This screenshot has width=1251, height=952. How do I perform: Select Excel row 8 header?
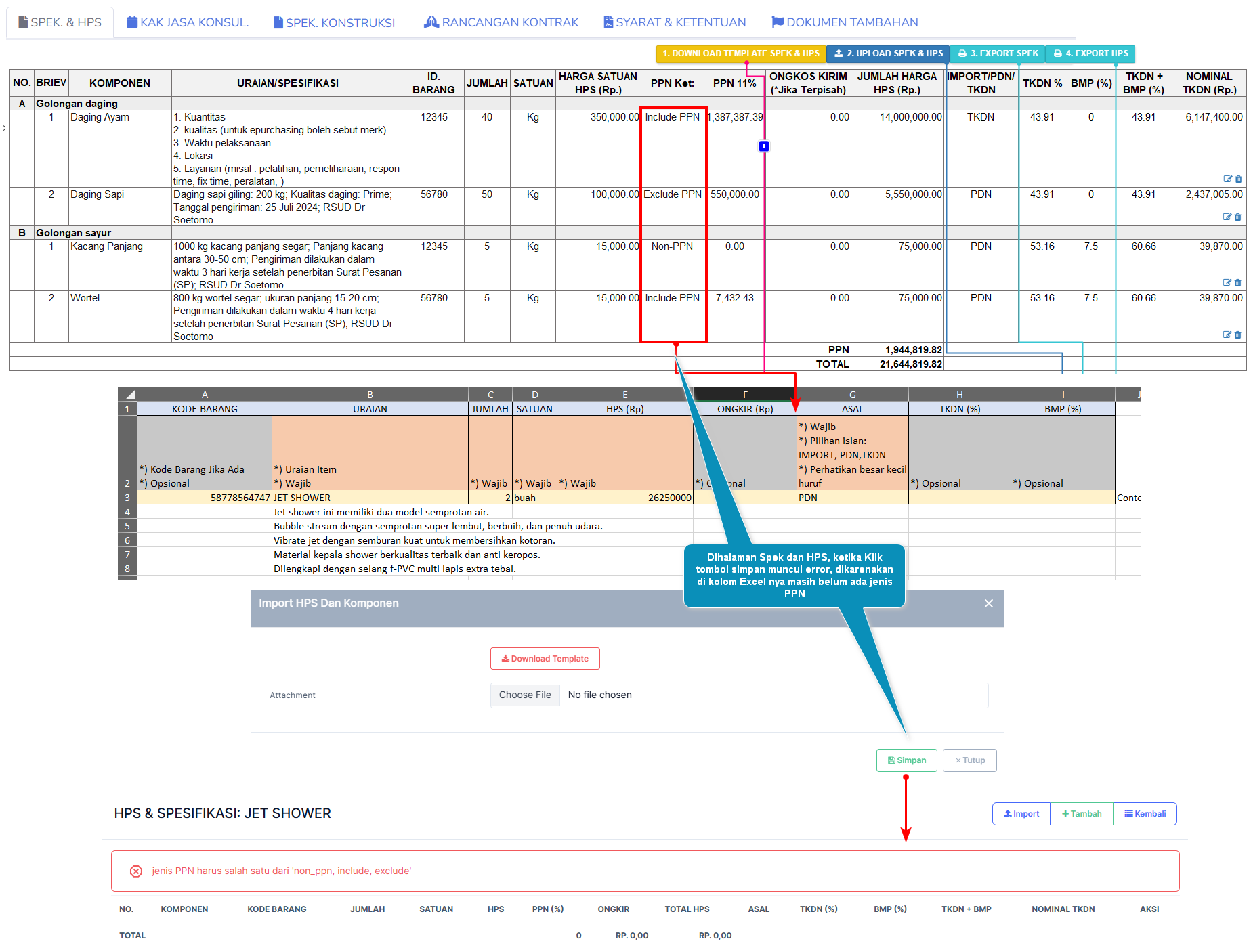click(127, 569)
